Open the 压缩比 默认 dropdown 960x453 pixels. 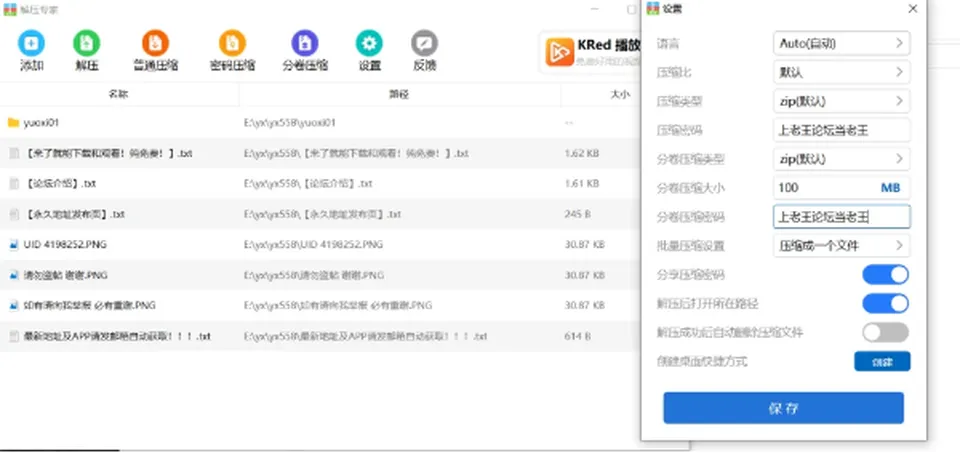841,72
